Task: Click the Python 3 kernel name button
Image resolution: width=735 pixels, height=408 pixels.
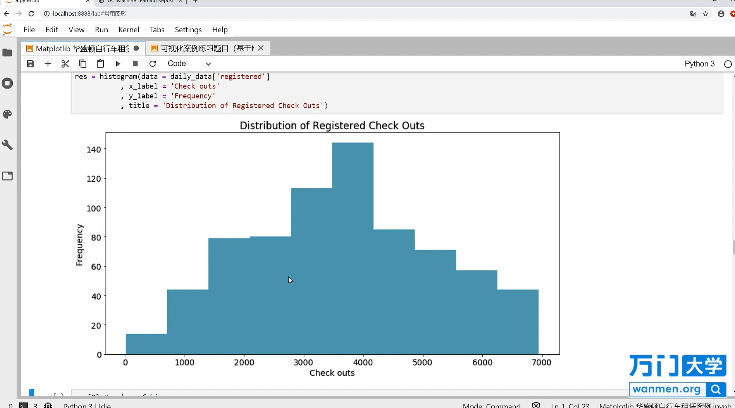Action: pos(698,63)
